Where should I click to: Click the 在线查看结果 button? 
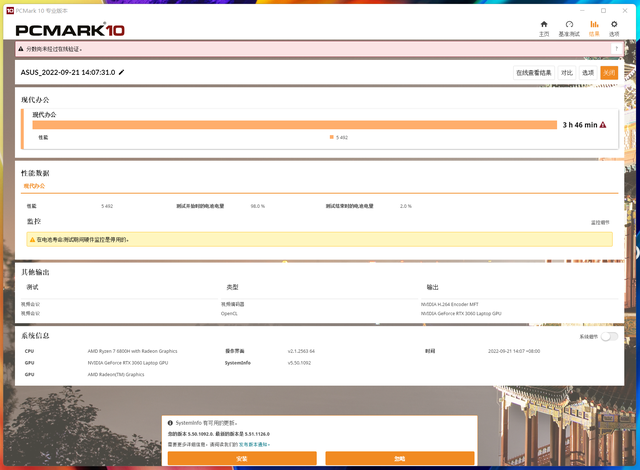[x=533, y=73]
